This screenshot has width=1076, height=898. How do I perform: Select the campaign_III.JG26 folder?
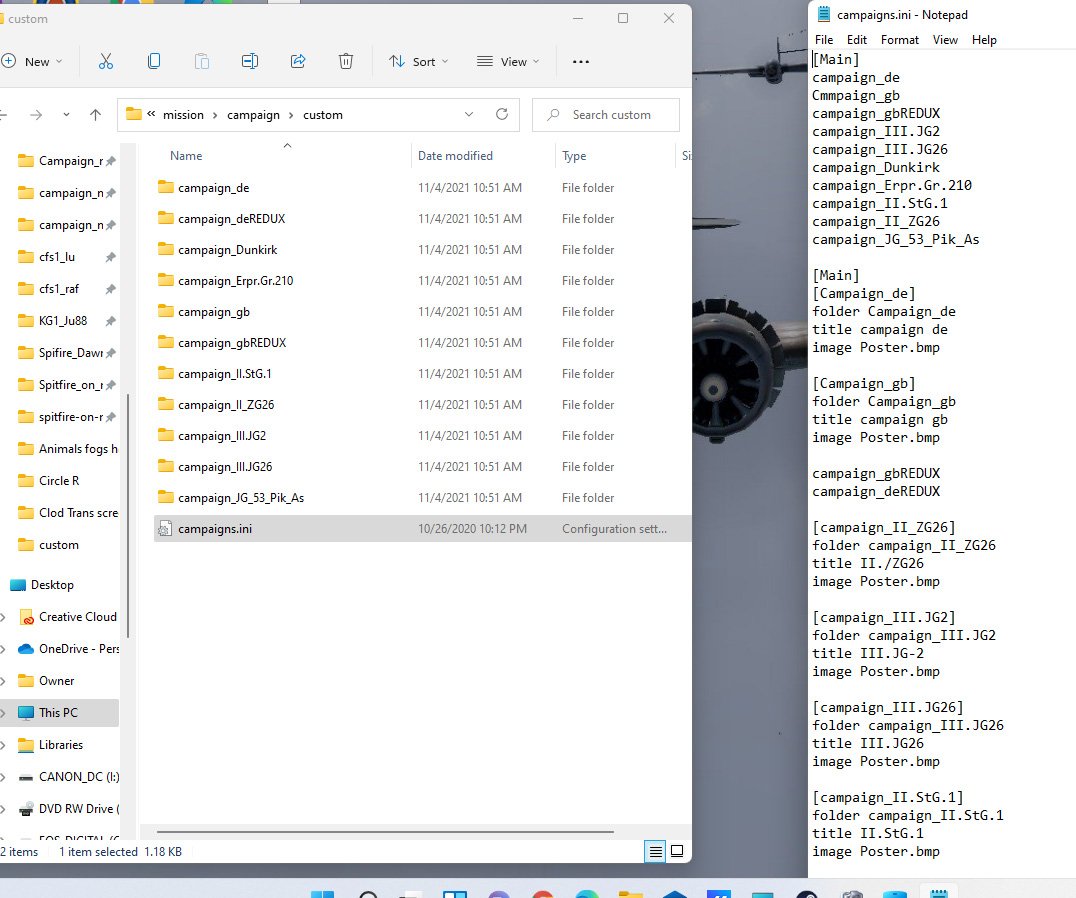(225, 466)
